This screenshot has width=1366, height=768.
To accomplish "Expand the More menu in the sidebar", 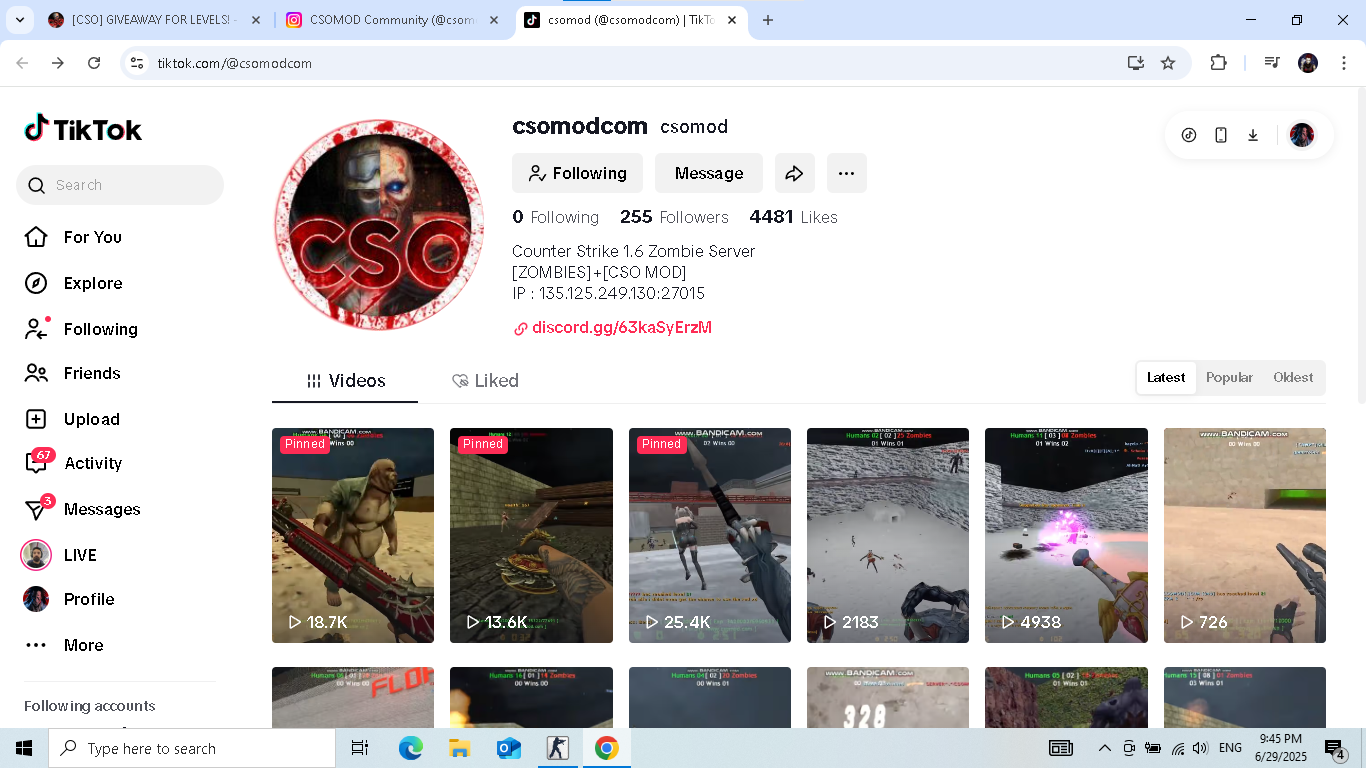I will (x=83, y=645).
